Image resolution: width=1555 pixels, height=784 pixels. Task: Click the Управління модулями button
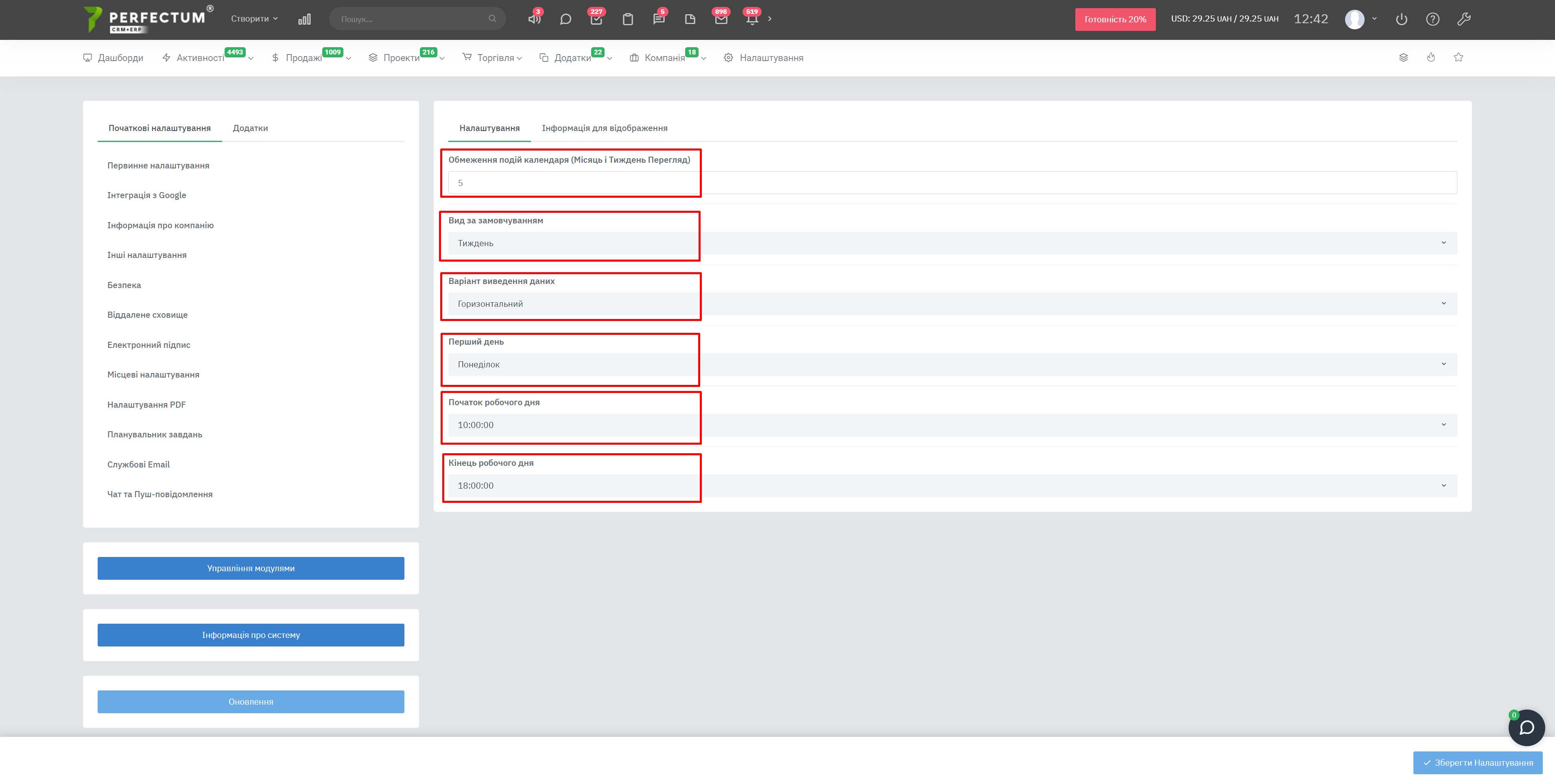click(251, 568)
